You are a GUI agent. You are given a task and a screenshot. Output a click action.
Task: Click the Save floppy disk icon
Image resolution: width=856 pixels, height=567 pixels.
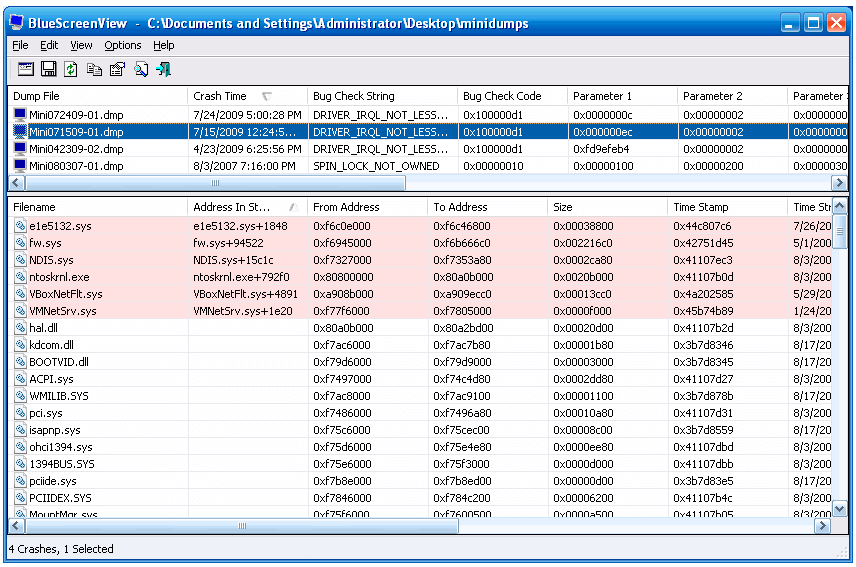[x=48, y=69]
